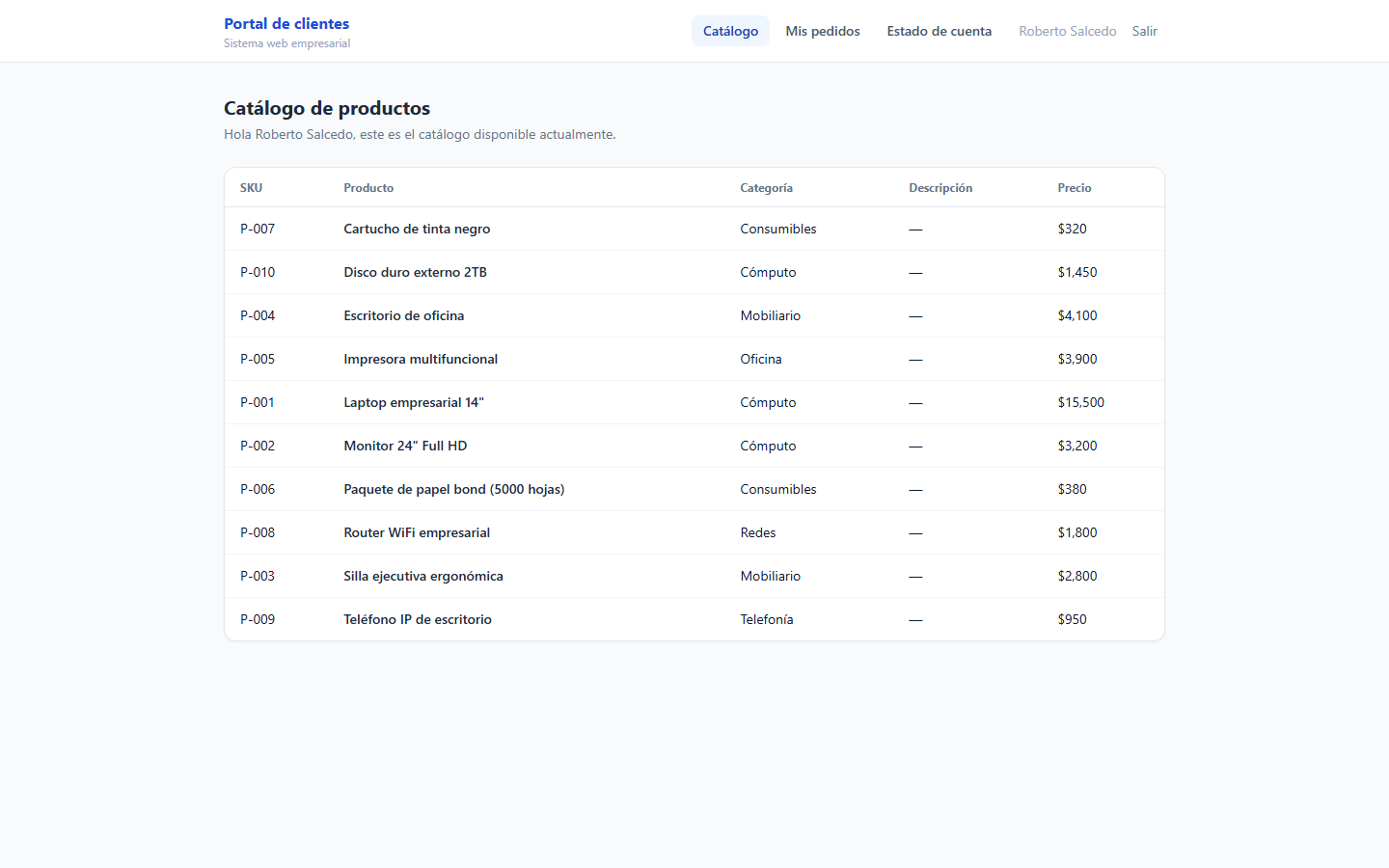Viewport: 1389px width, 868px height.
Task: Select product Cartucho de tinta negro
Action: [417, 229]
